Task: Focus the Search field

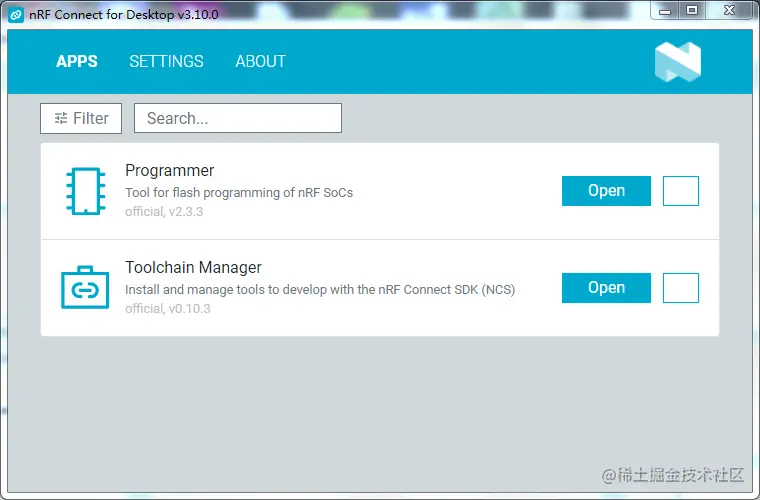Action: 238,118
